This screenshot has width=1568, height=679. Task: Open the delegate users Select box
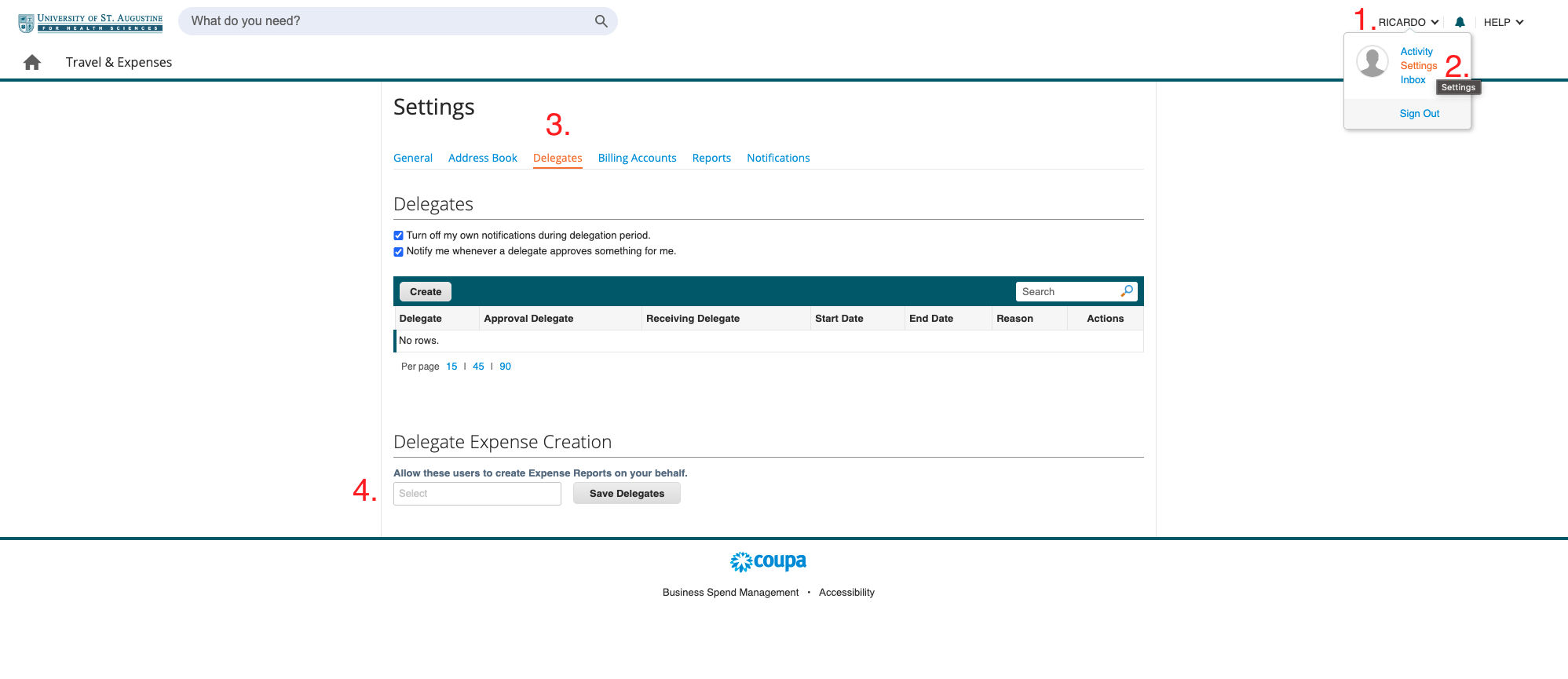[x=477, y=494]
